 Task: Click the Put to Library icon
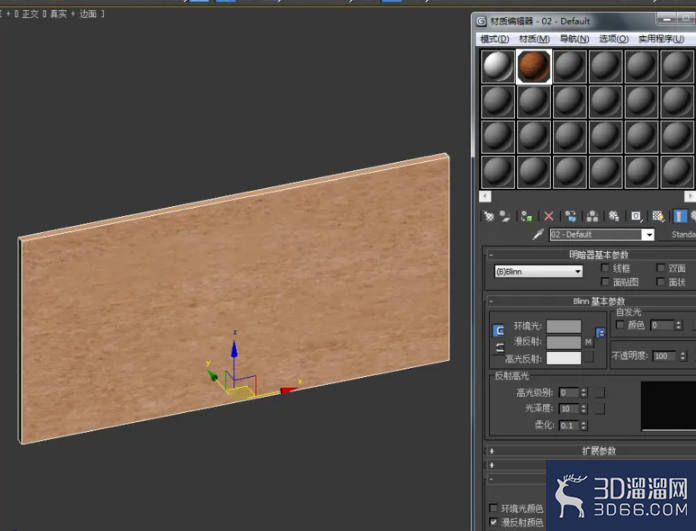[614, 216]
